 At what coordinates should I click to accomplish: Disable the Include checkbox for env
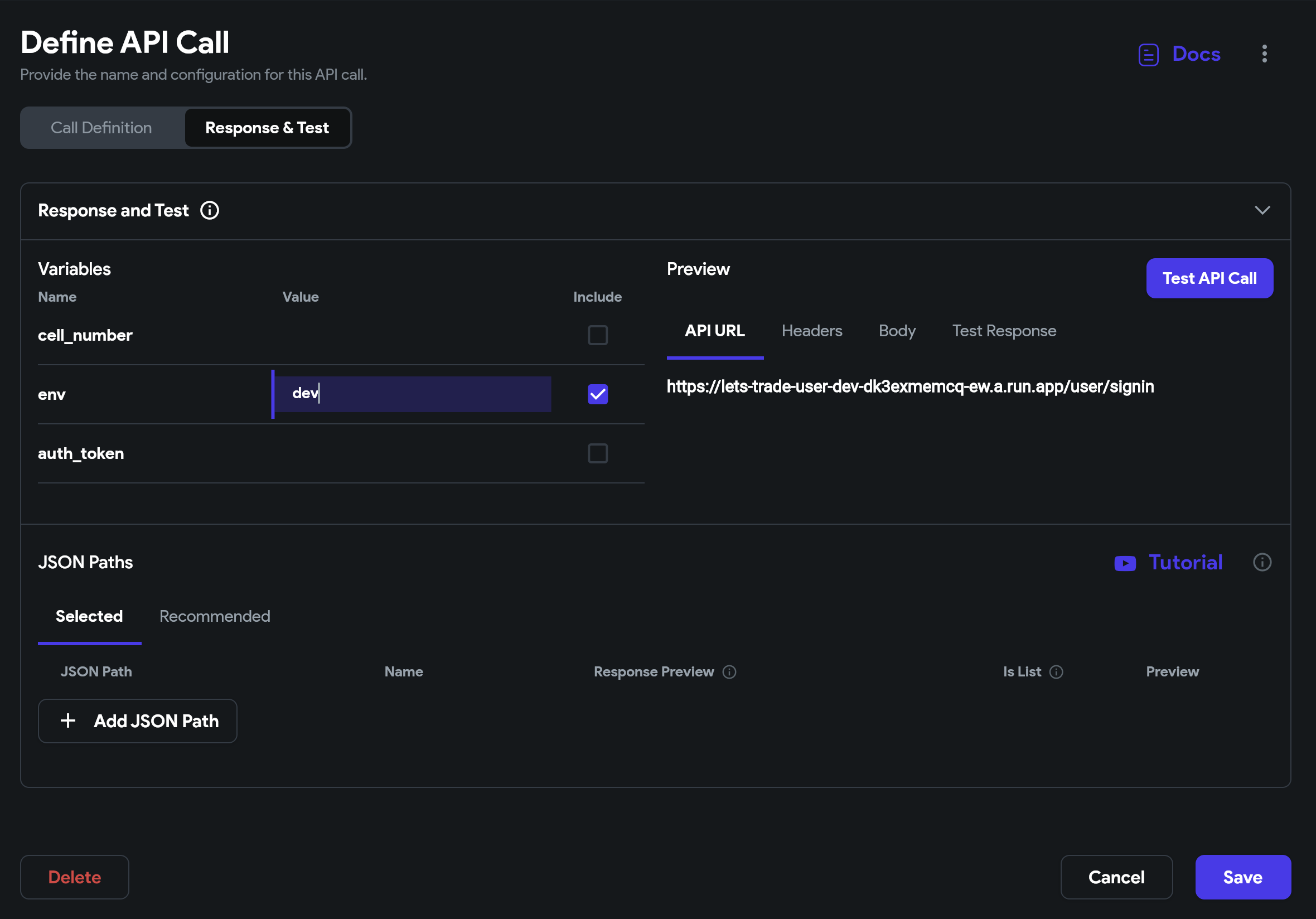coord(597,394)
